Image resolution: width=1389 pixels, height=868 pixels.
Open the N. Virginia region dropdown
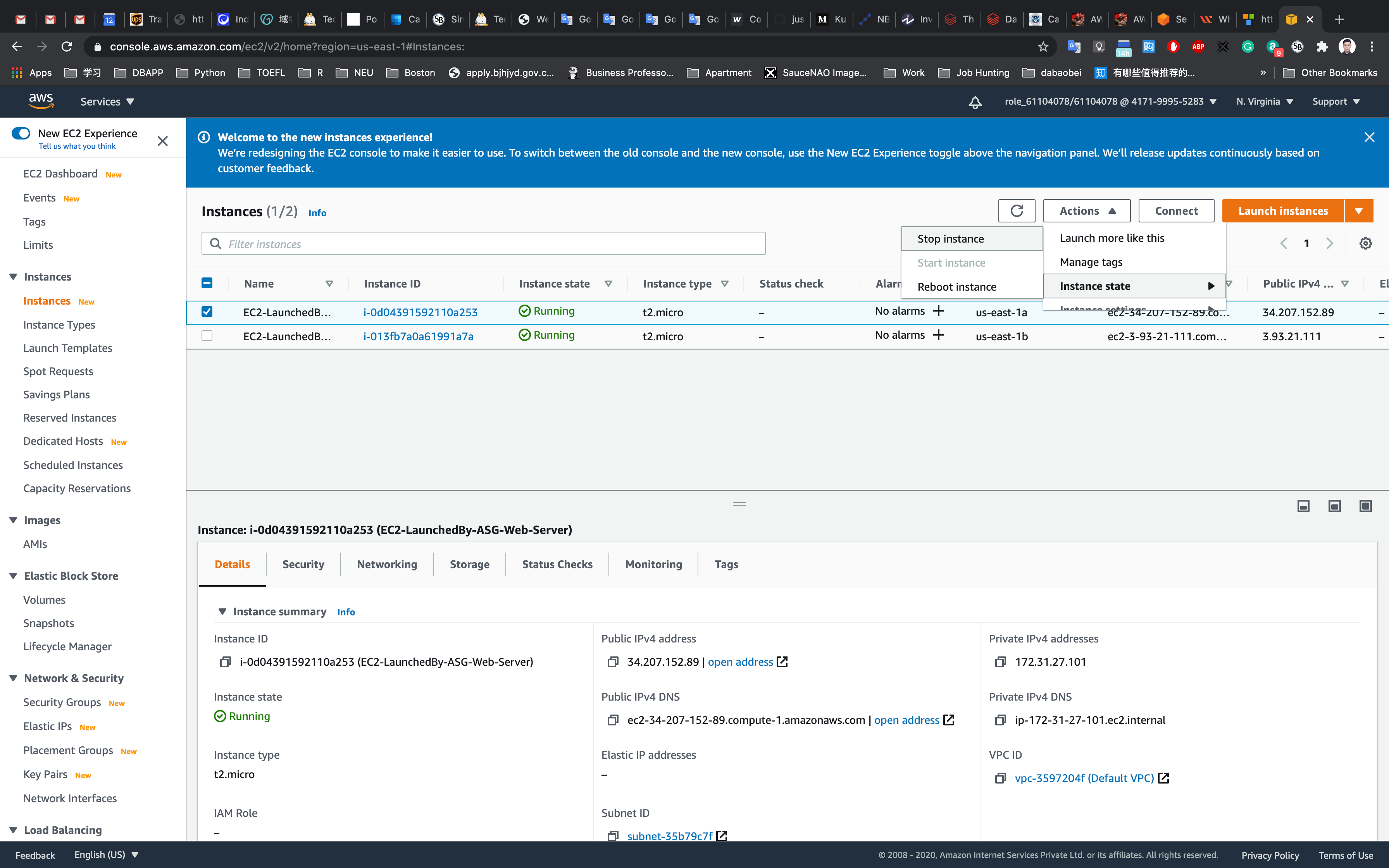pyautogui.click(x=1265, y=102)
